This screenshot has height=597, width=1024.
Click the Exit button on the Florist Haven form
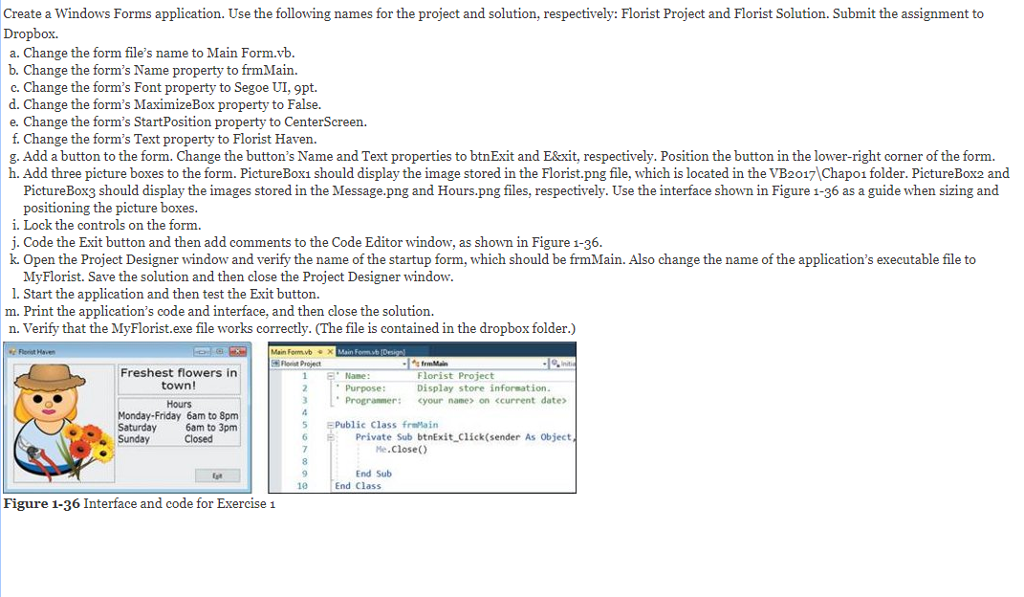pyautogui.click(x=217, y=476)
